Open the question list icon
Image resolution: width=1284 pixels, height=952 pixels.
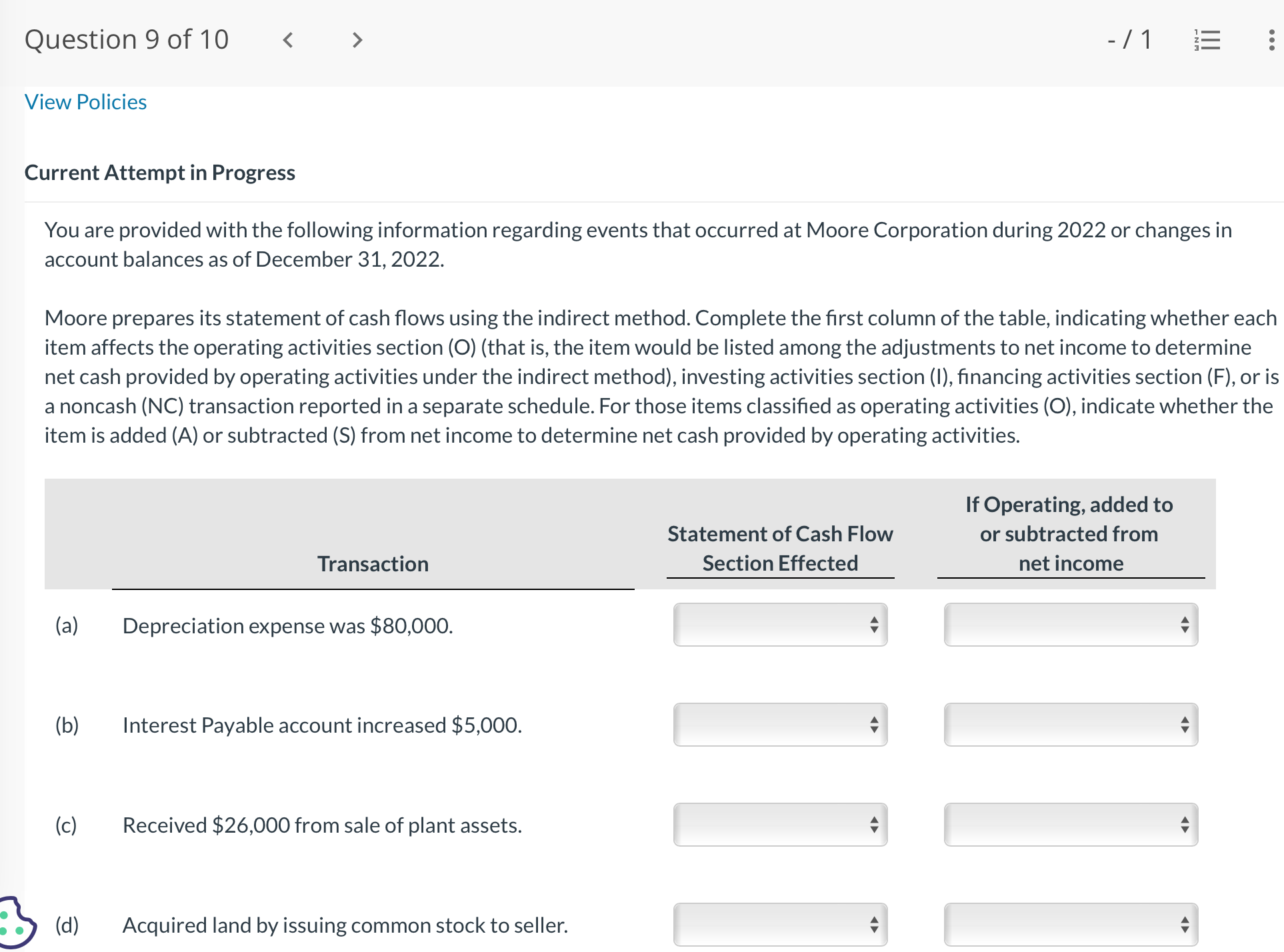pos(1207,40)
